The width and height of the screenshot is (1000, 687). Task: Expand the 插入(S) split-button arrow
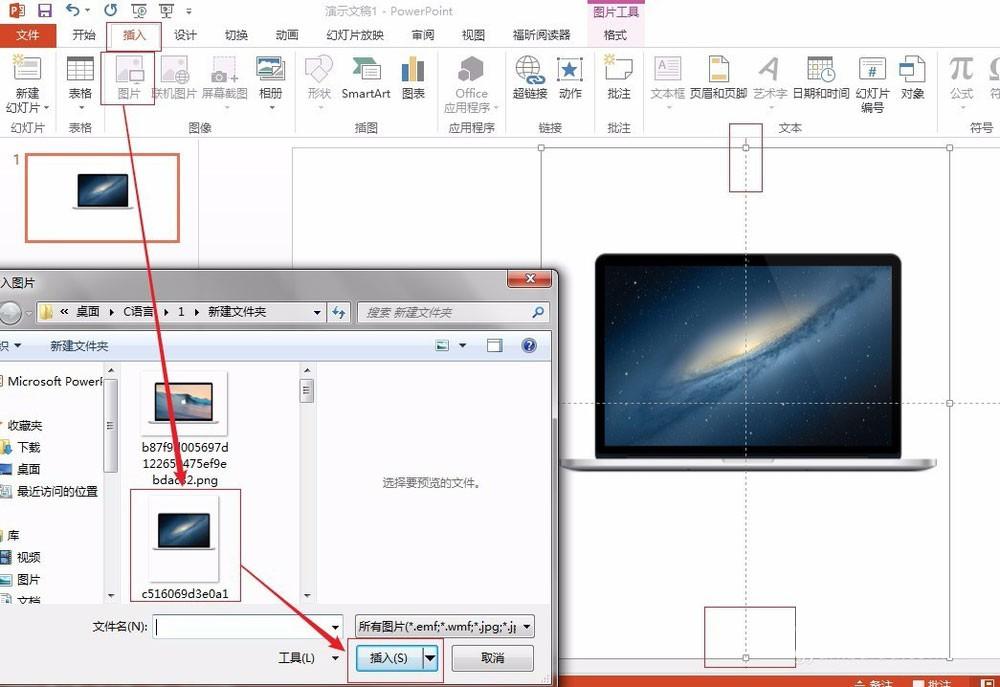click(430, 657)
